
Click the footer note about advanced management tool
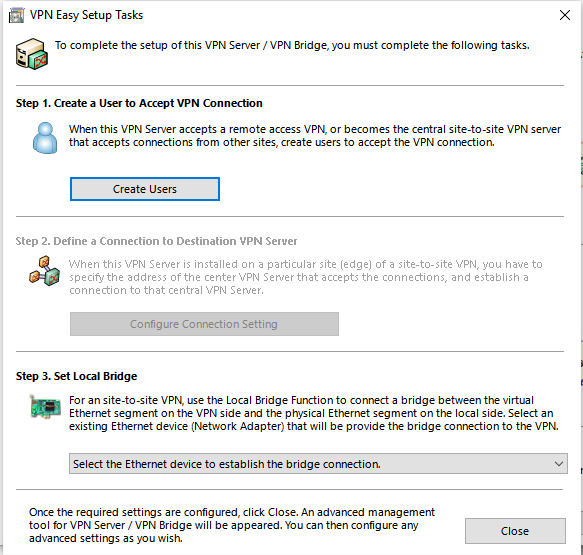point(232,525)
